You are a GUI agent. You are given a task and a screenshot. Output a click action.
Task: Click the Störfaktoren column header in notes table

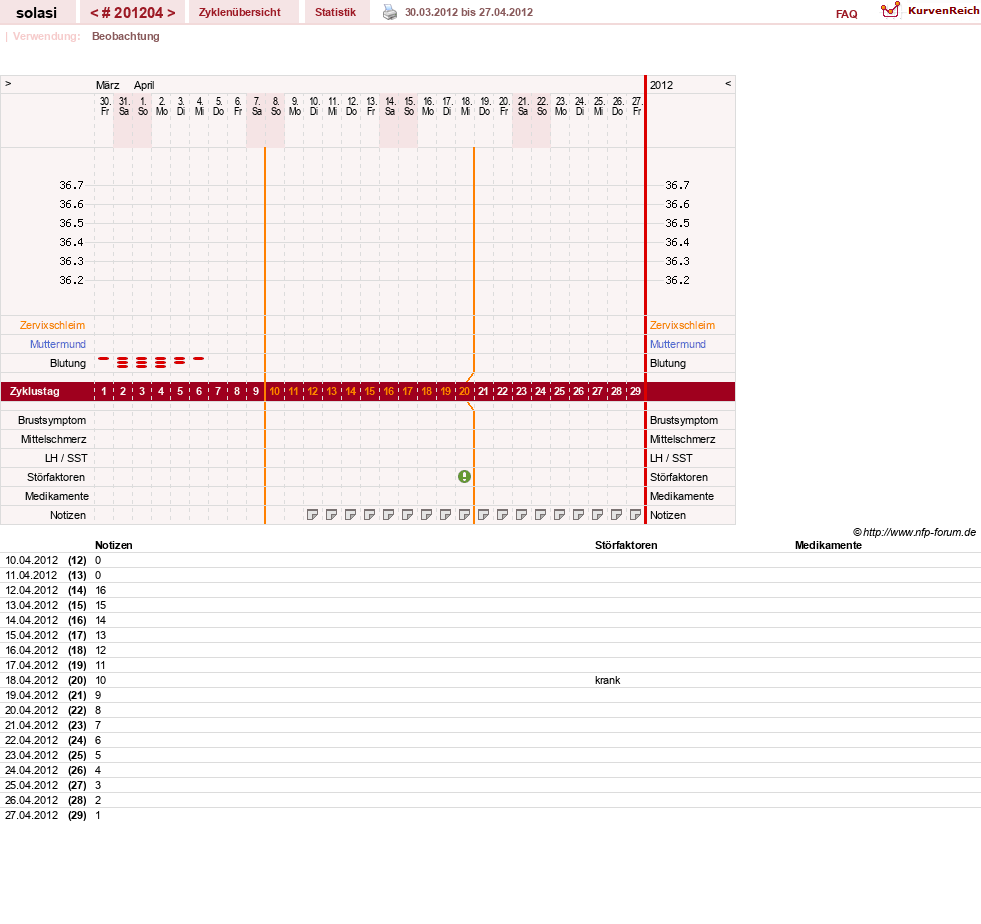pyautogui.click(x=626, y=545)
